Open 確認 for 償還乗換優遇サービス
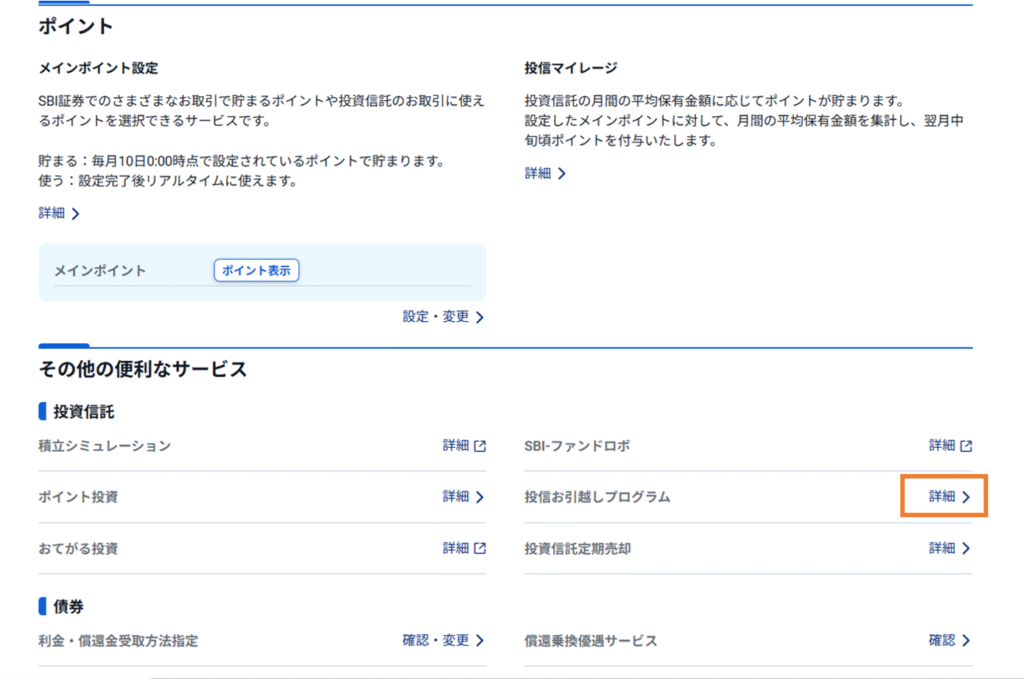 pos(942,640)
